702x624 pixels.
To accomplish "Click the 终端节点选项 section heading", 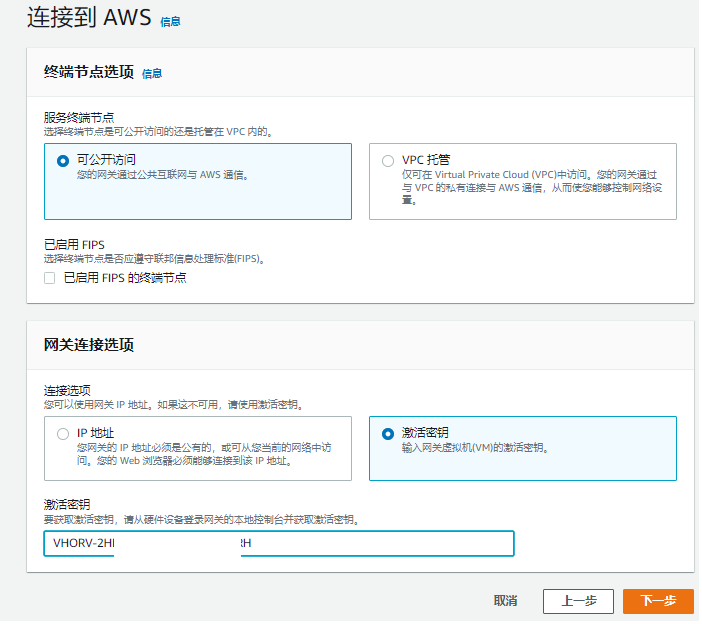I will point(89,72).
